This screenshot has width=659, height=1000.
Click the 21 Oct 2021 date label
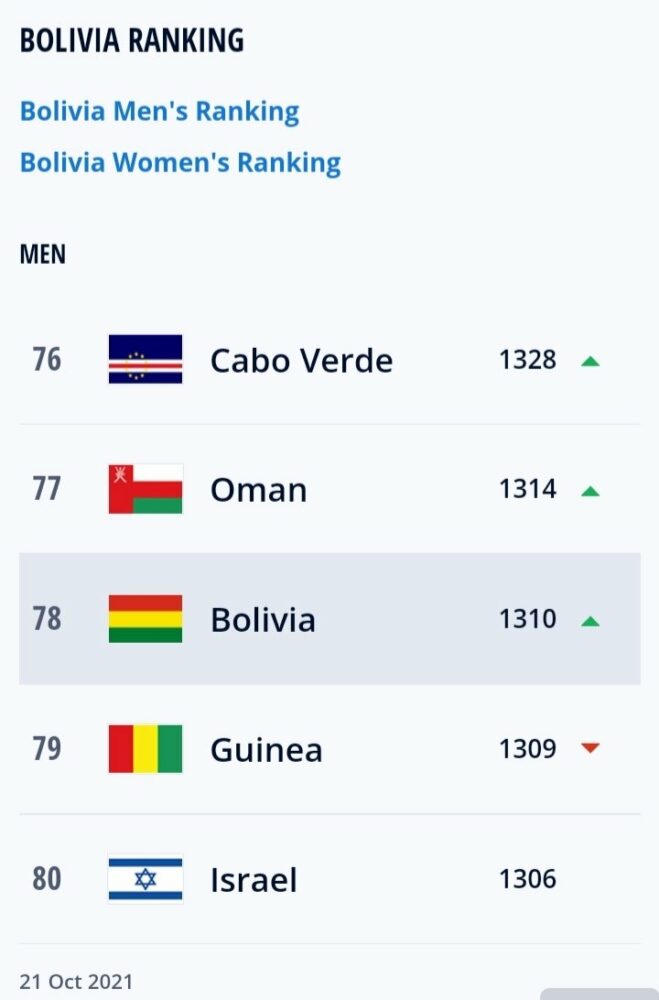point(77,981)
